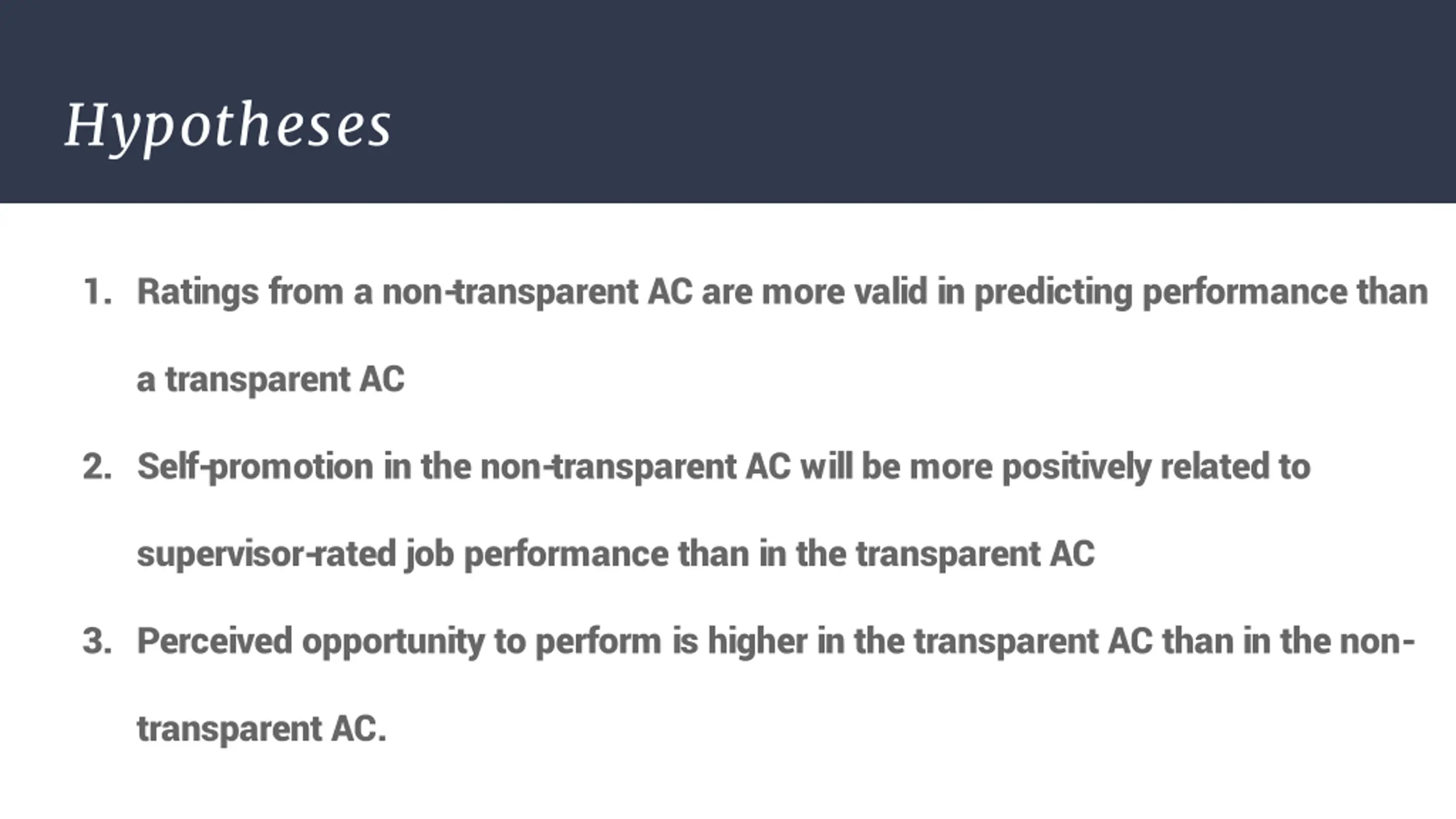
Task: Click 'positively related to' in second hypothesis
Action: tap(1156, 468)
